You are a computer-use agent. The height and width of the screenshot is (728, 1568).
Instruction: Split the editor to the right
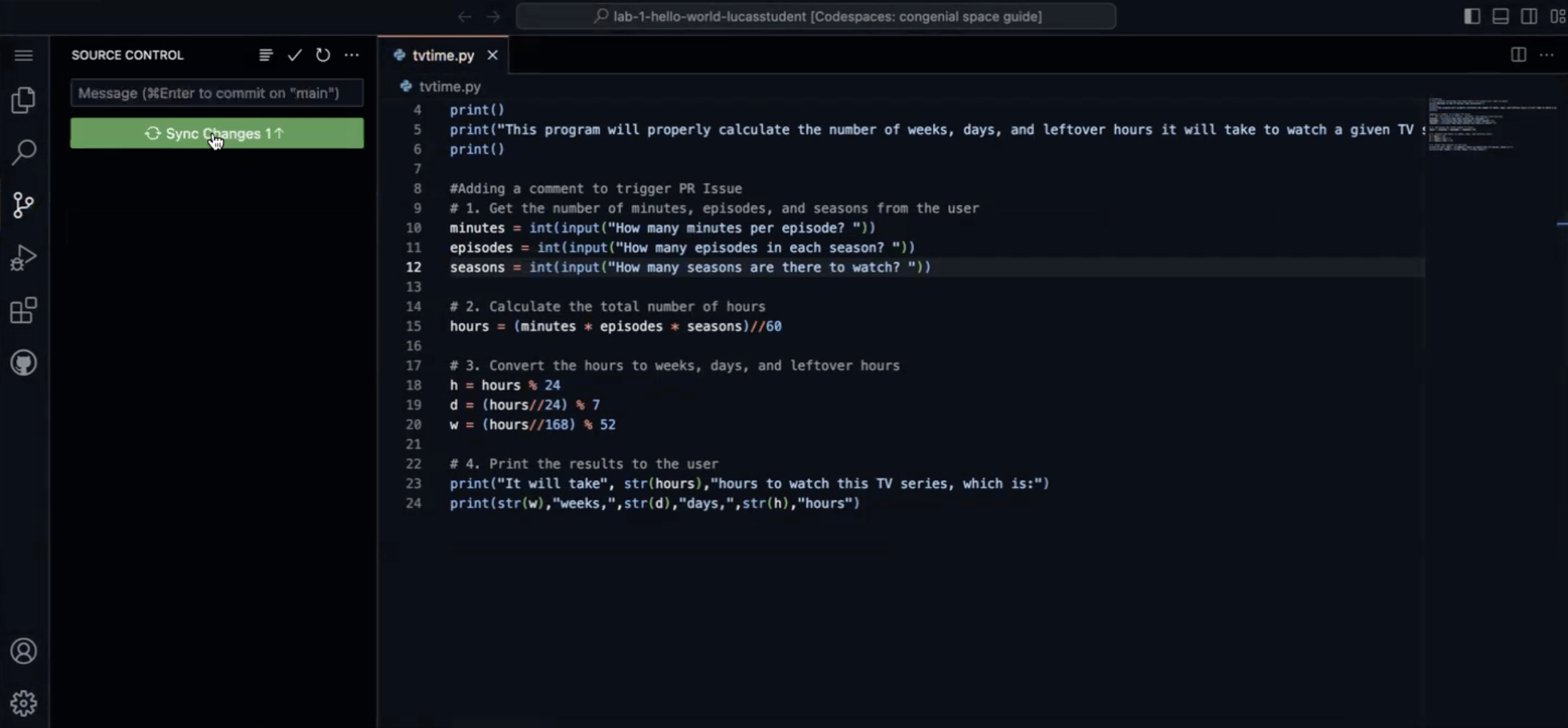tap(1519, 55)
